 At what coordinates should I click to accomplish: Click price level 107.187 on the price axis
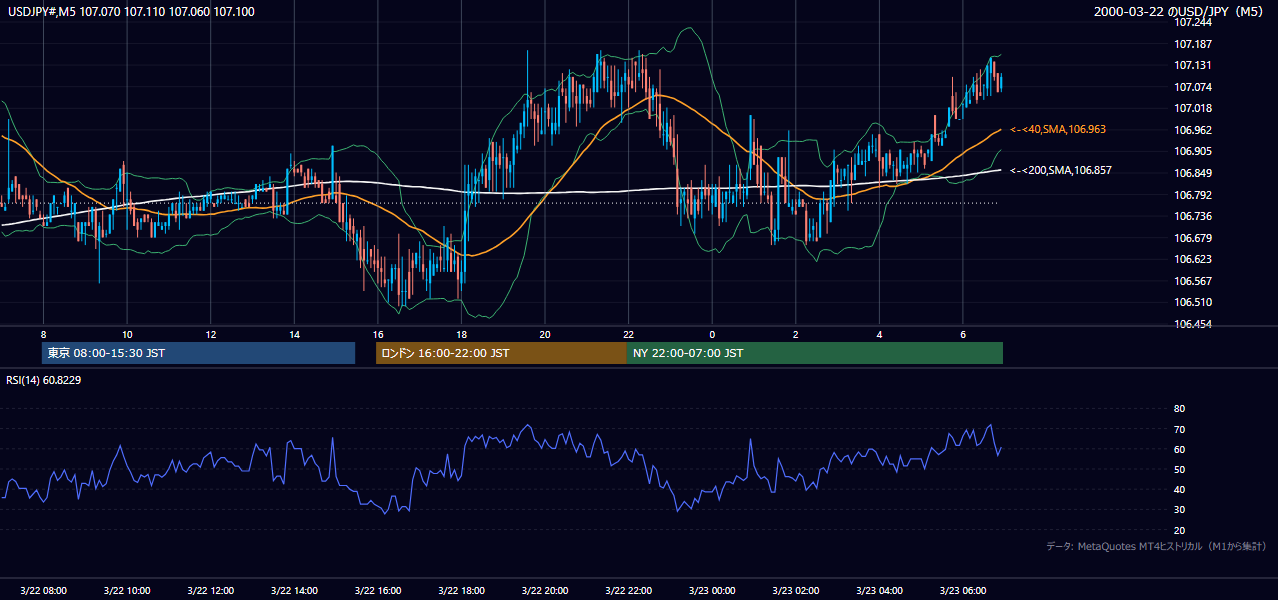click(x=1192, y=44)
